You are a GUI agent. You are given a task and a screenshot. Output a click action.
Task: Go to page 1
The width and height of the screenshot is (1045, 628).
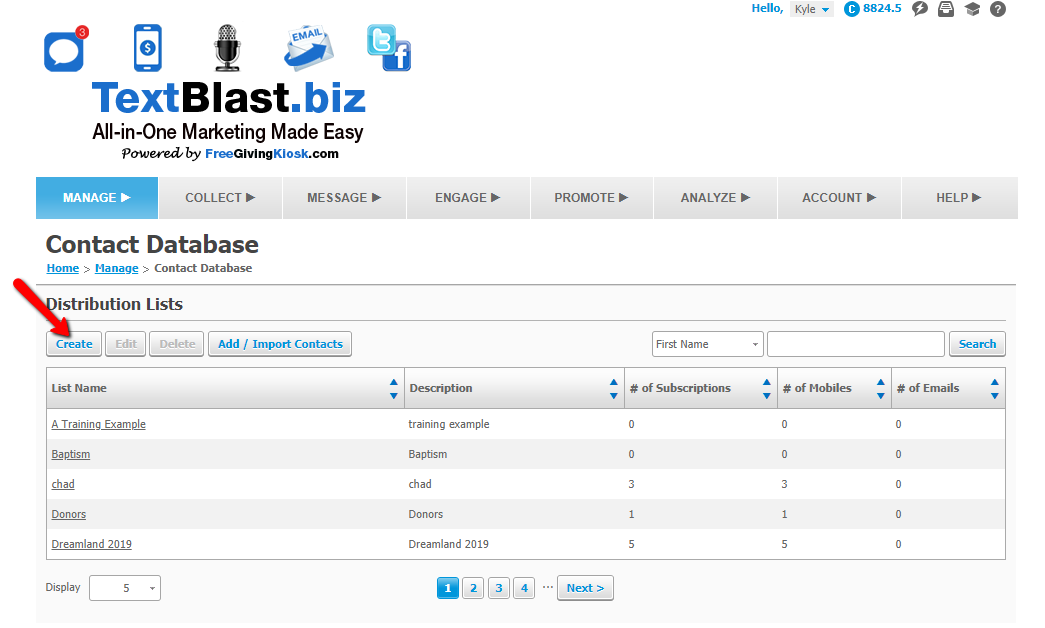[448, 588]
